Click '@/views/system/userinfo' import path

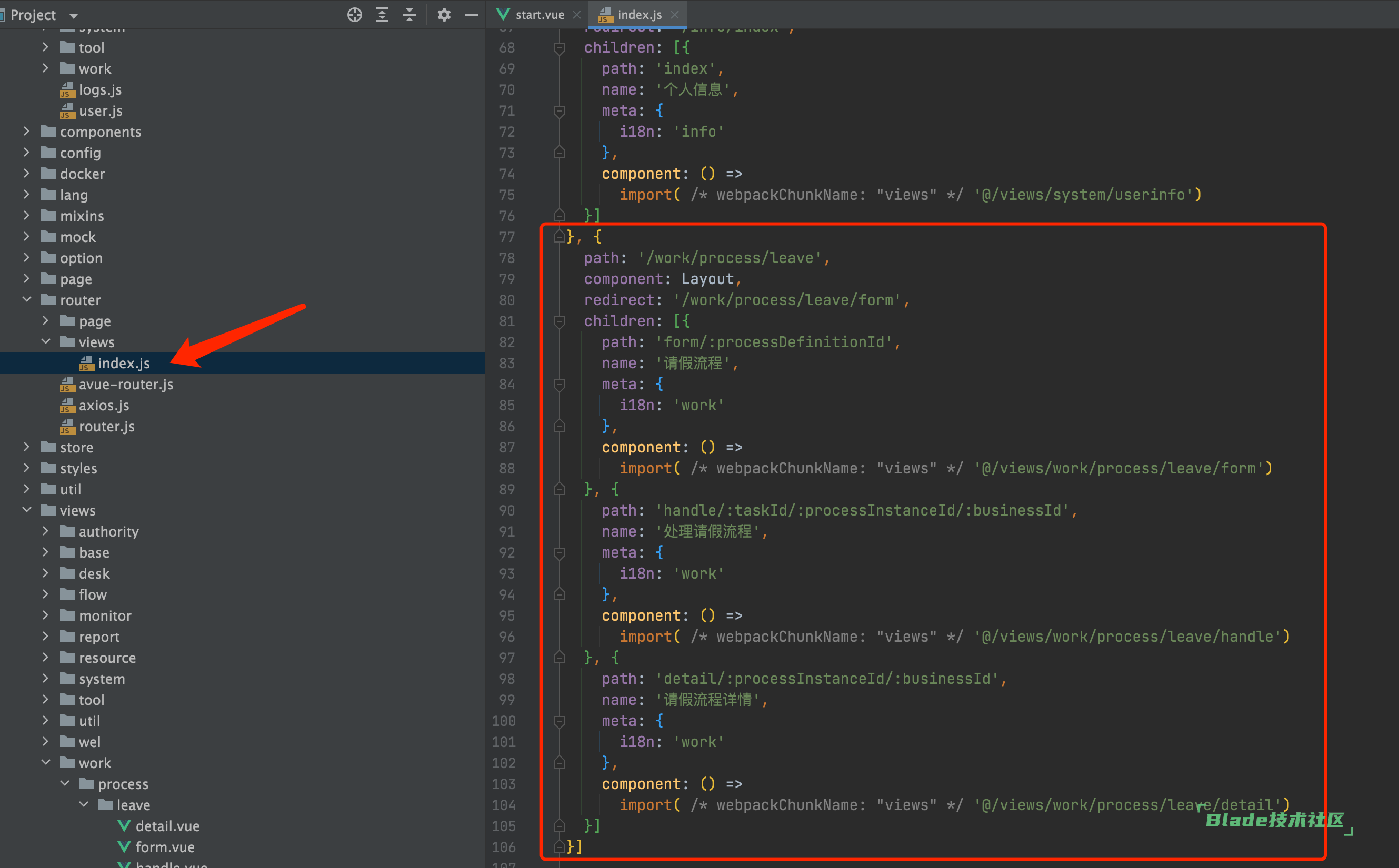[x=1083, y=195]
